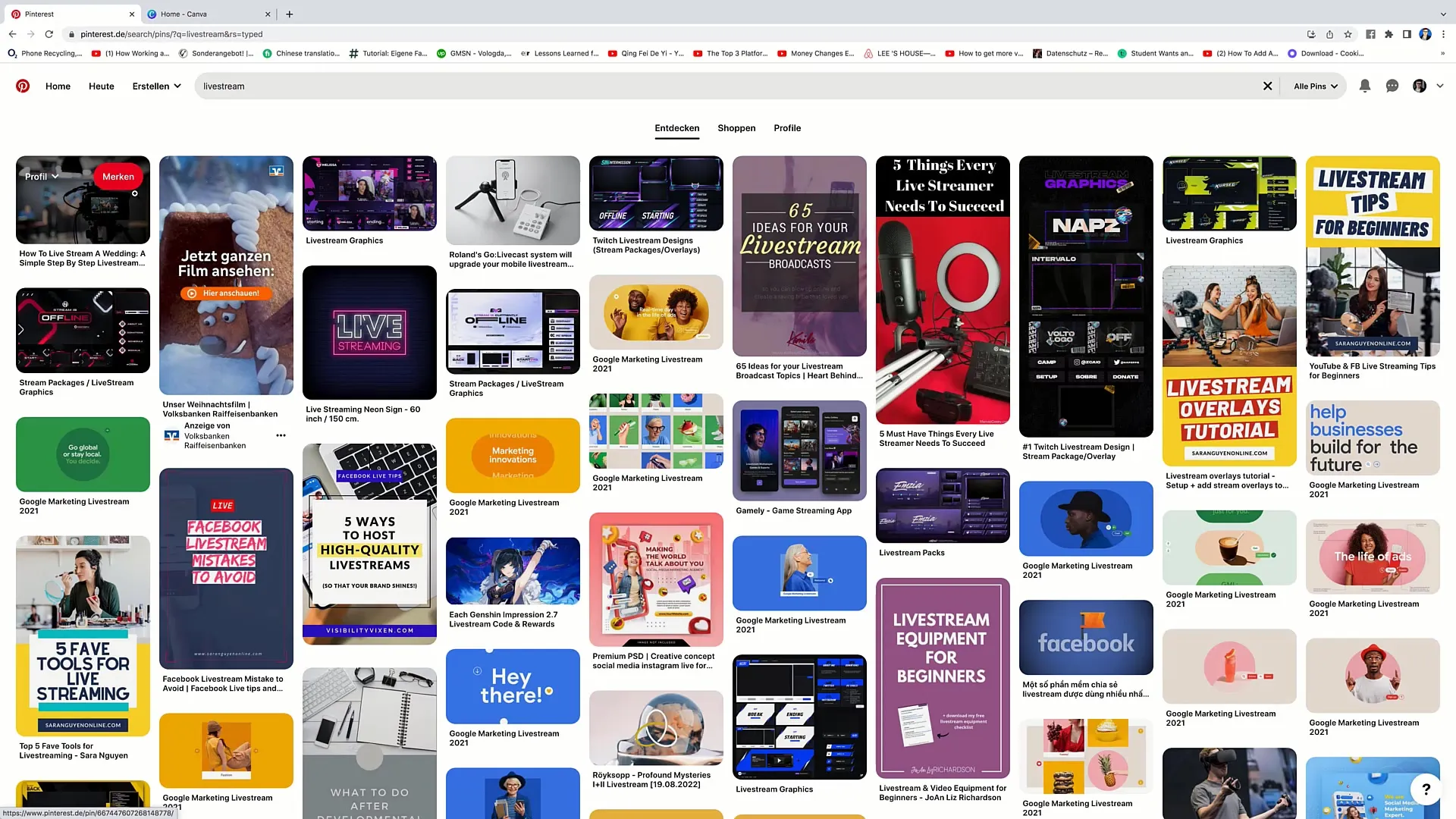Switch to the Entdecken tab
1456x819 pixels.
[x=677, y=127]
